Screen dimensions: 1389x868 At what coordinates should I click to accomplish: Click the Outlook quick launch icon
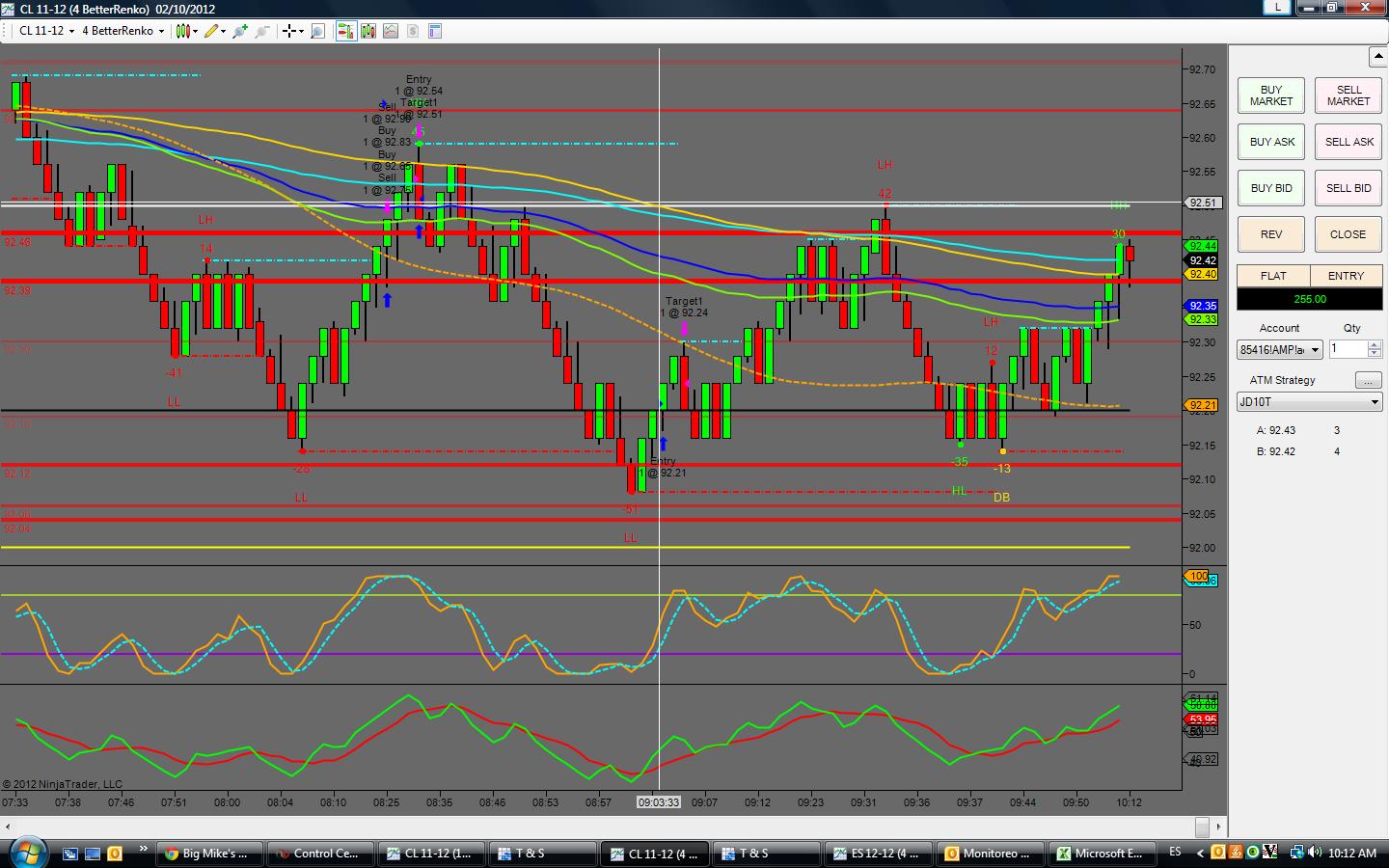click(115, 854)
